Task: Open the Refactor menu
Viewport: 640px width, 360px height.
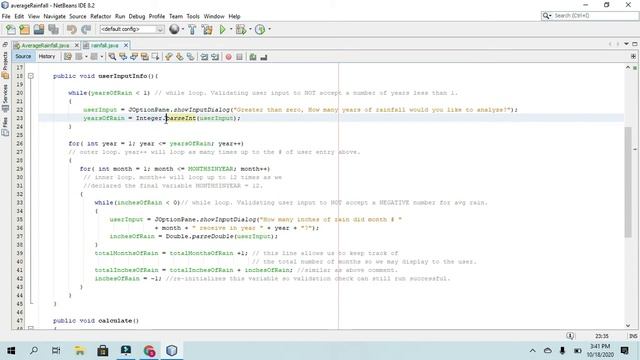Action: tap(100, 16)
